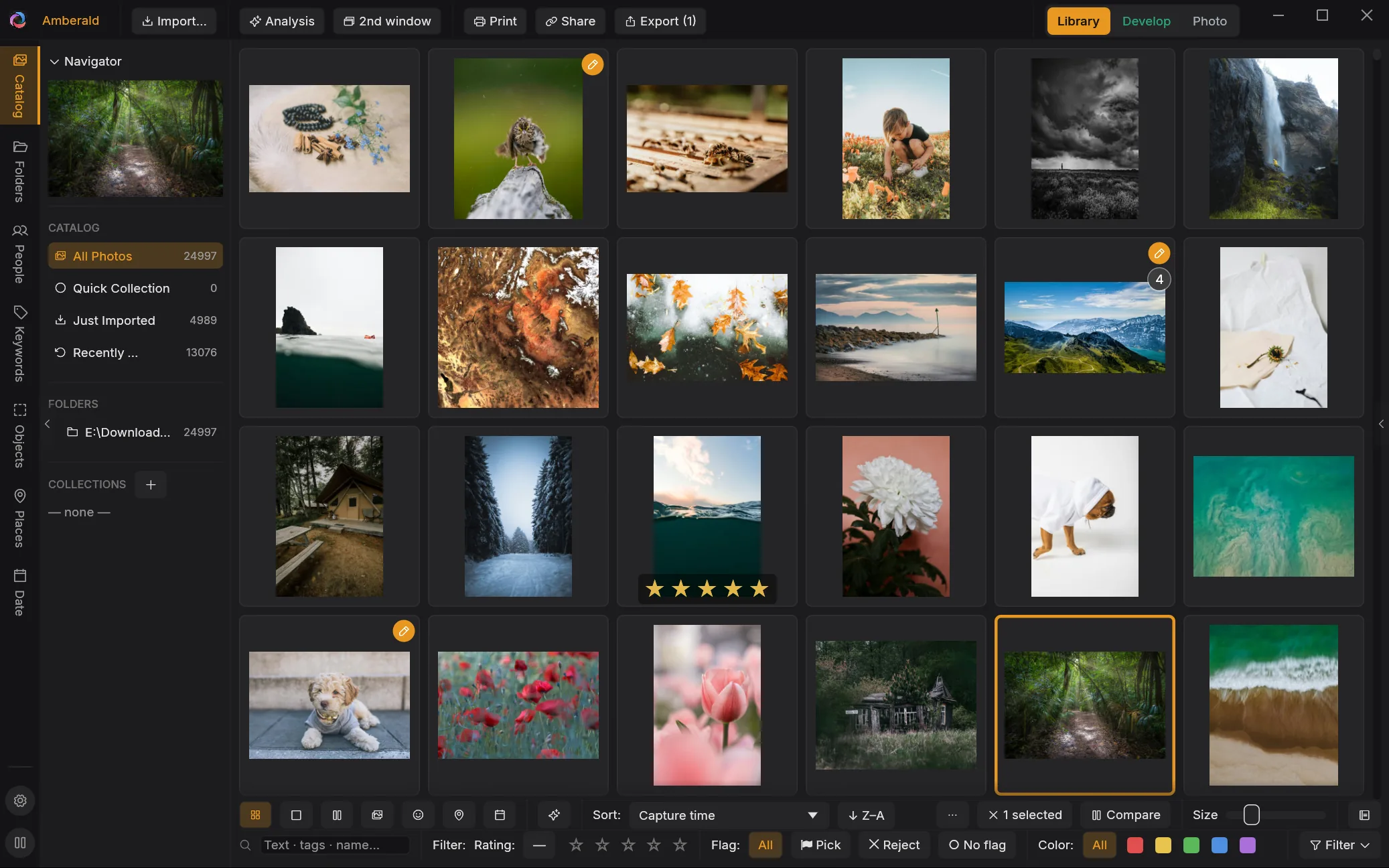
Task: Open the Sort by Capture time dropdown
Action: (x=729, y=815)
